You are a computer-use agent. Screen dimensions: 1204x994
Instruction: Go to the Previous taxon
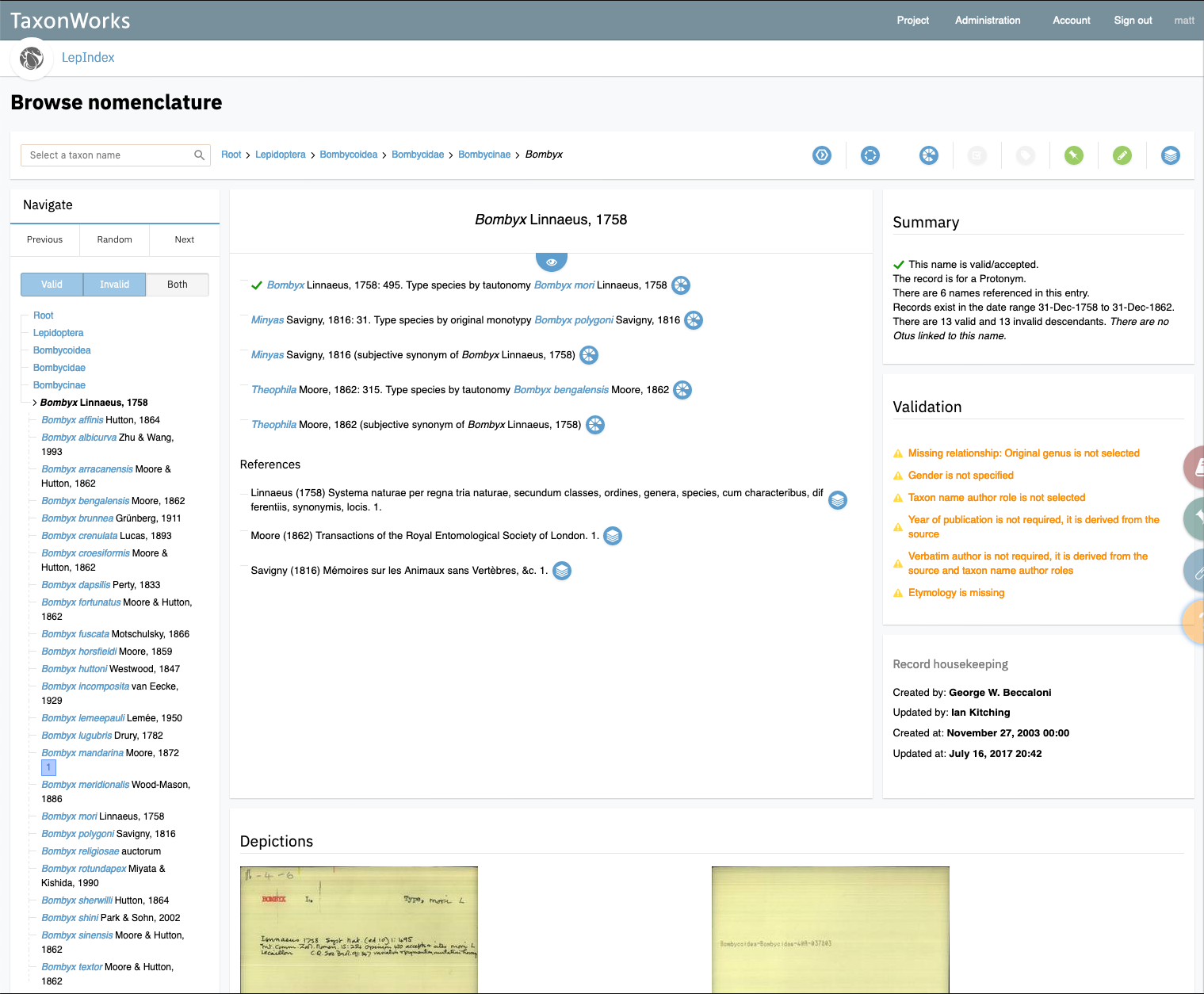coord(44,239)
